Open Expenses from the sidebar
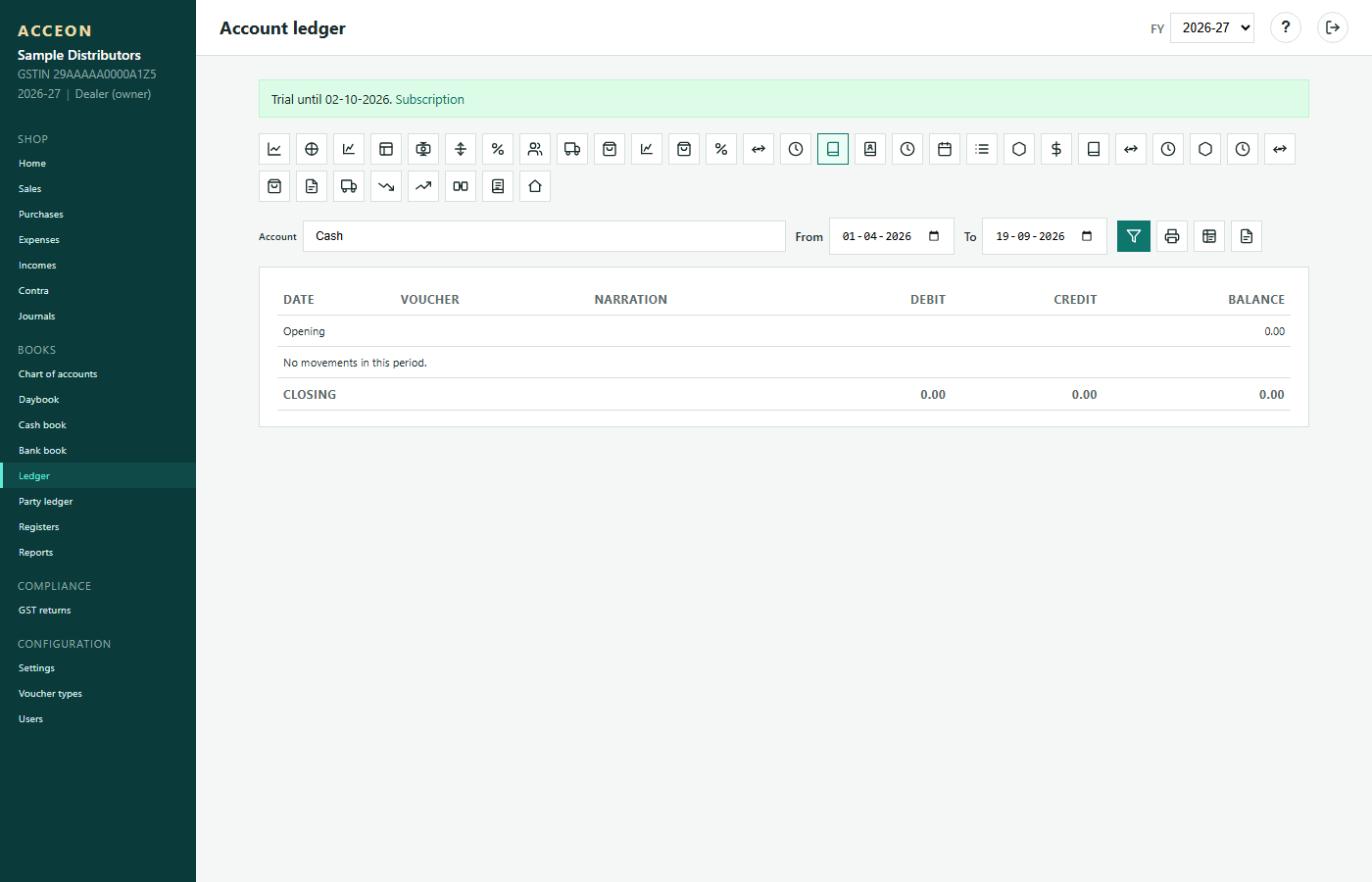The height and width of the screenshot is (882, 1372). tap(98, 240)
